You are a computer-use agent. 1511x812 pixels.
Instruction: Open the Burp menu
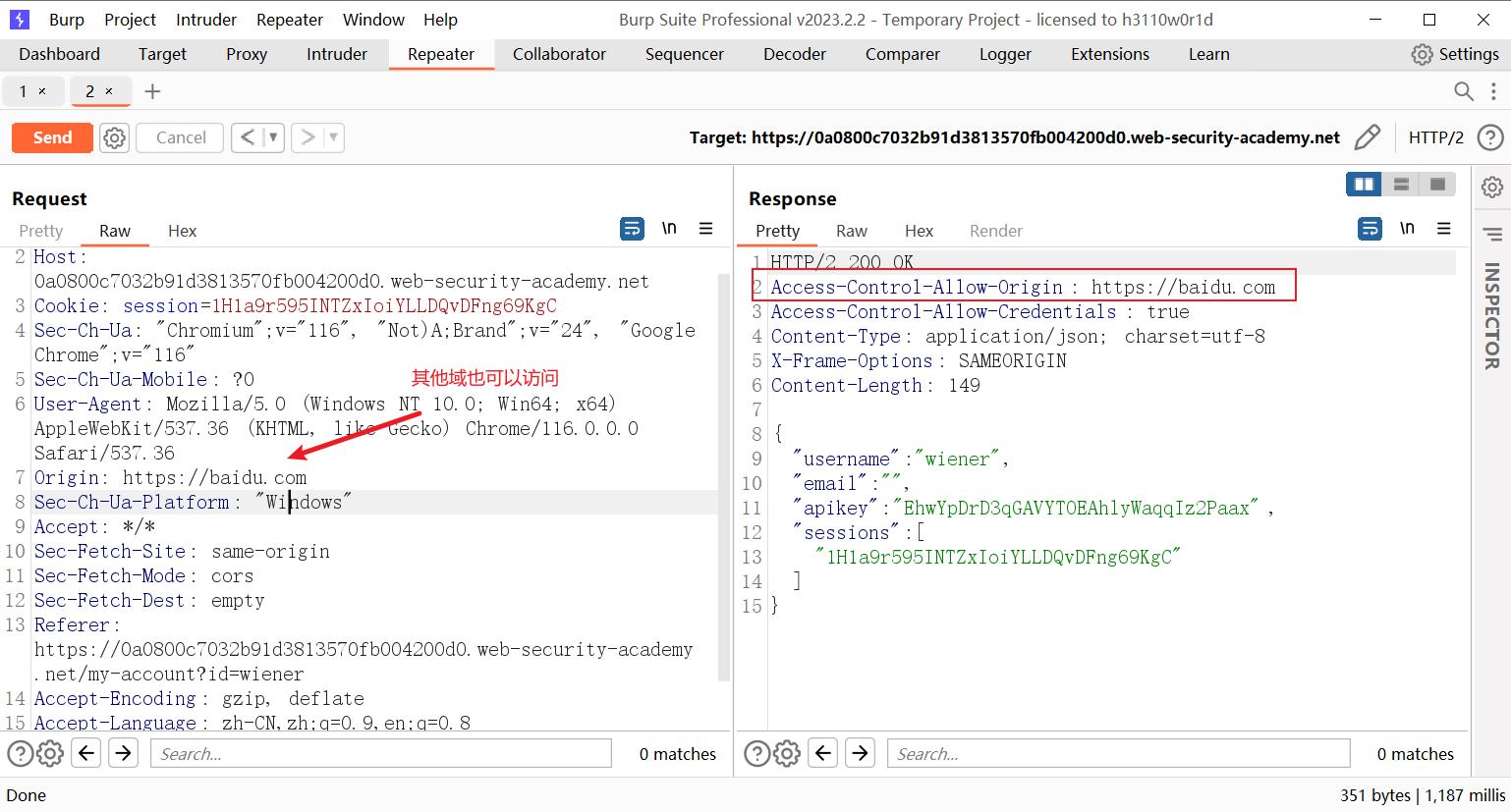(x=67, y=20)
